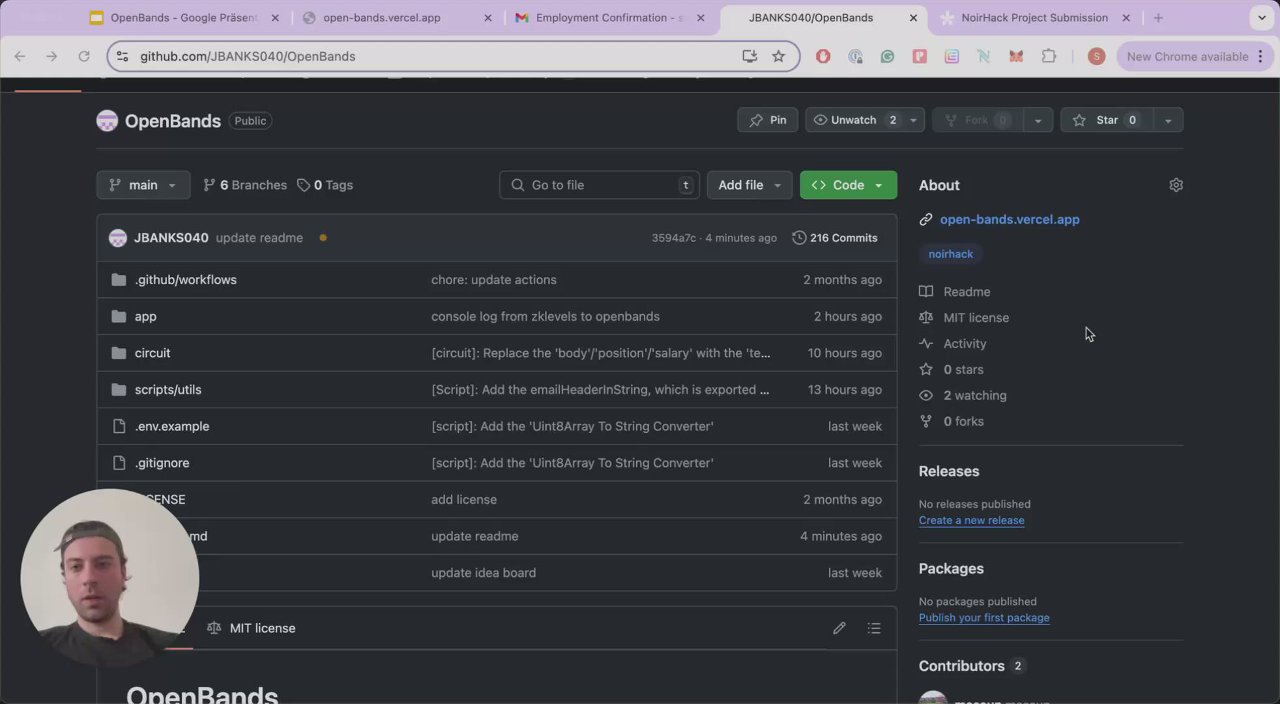Viewport: 1280px width, 704px height.
Task: Expand the Star lists dropdown
Action: pos(1168,120)
